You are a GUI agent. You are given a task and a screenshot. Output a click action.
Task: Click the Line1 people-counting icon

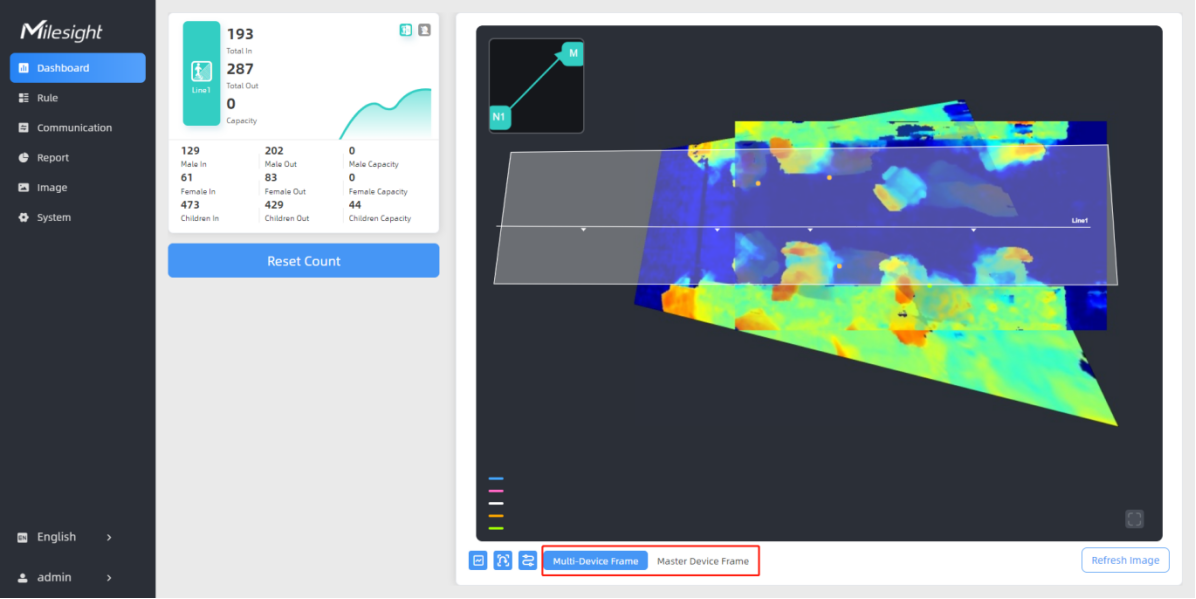[x=201, y=71]
